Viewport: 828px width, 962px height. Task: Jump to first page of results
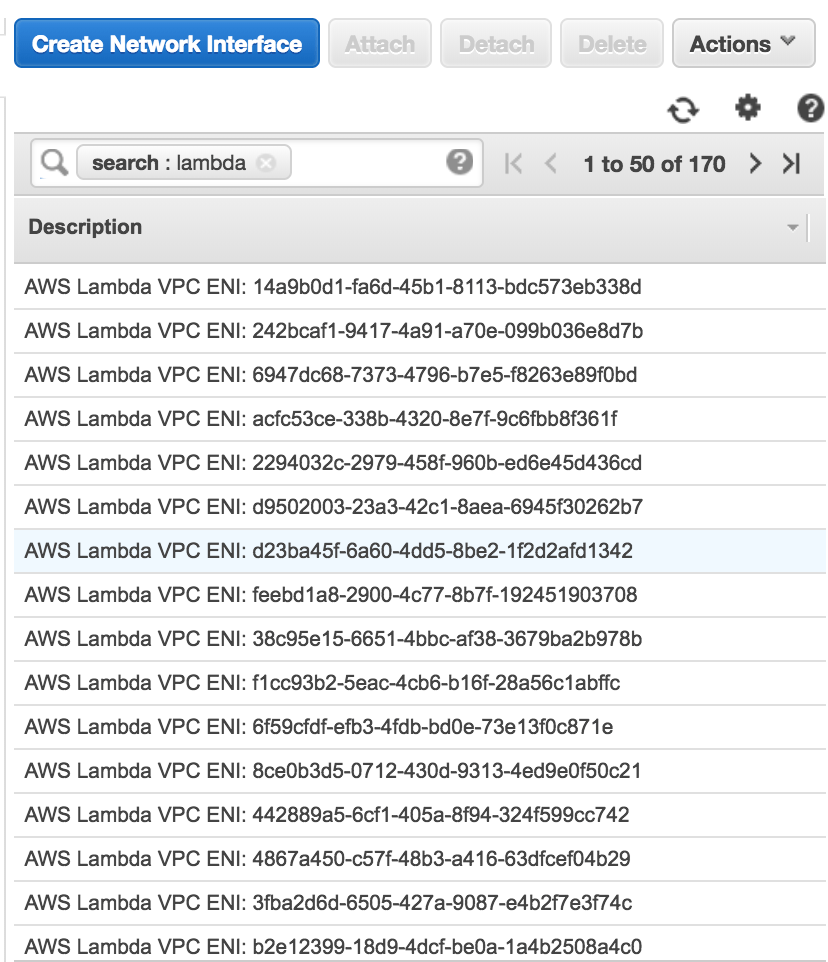point(514,164)
